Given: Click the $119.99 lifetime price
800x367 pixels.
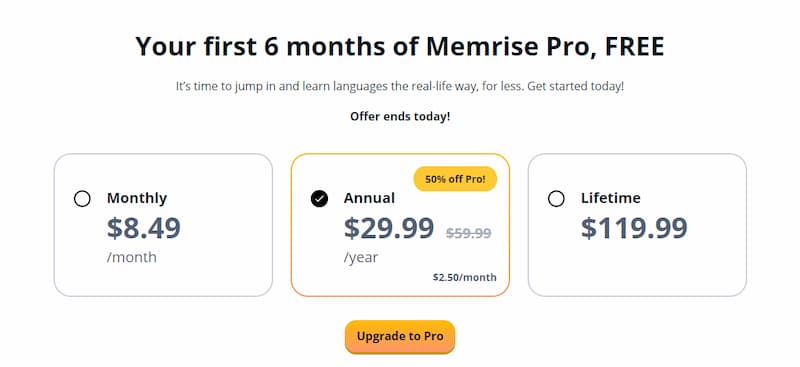Looking at the screenshot, I should coord(634,228).
